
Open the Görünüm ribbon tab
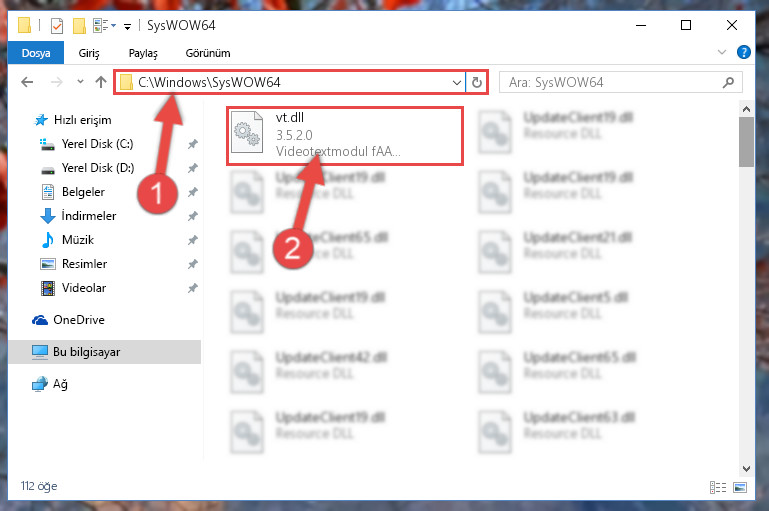pyautogui.click(x=208, y=53)
